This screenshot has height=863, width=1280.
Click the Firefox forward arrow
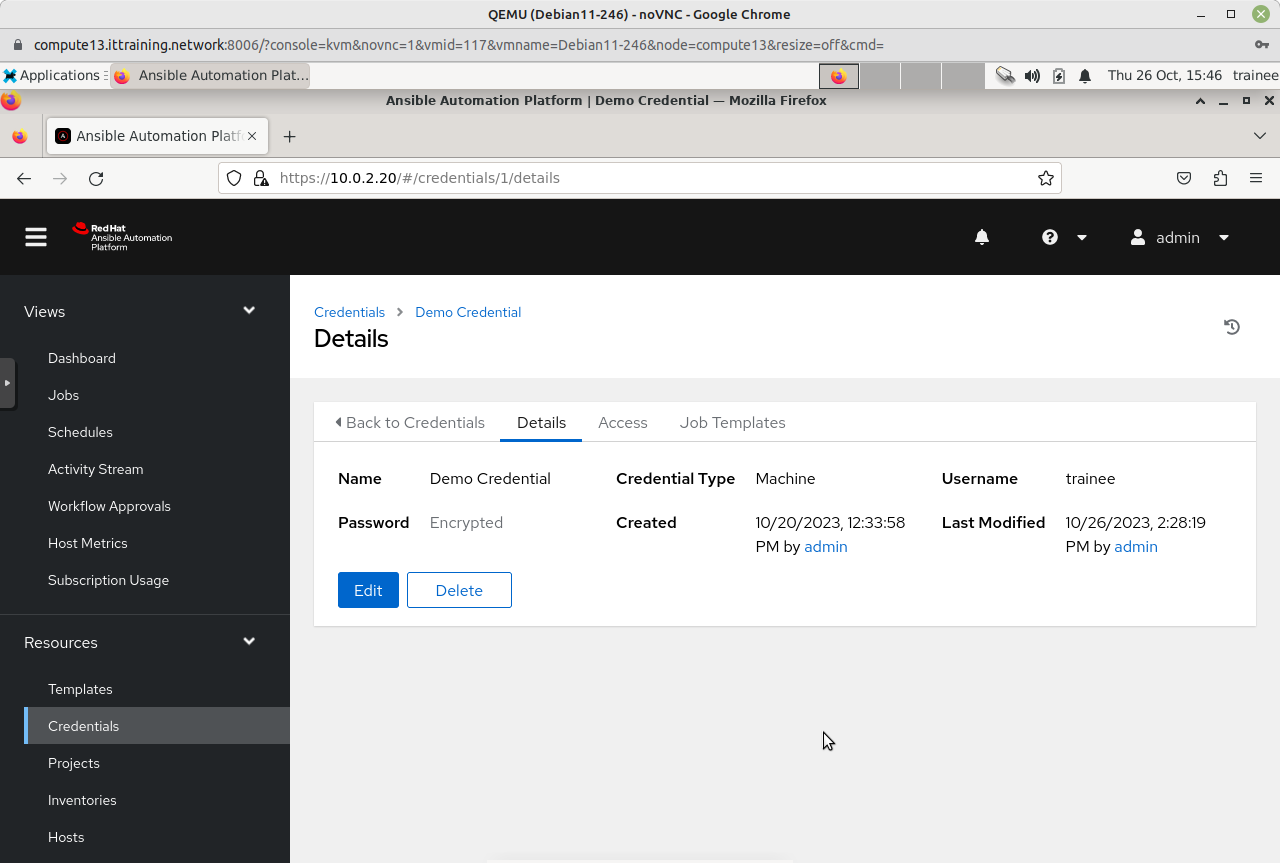pos(60,178)
